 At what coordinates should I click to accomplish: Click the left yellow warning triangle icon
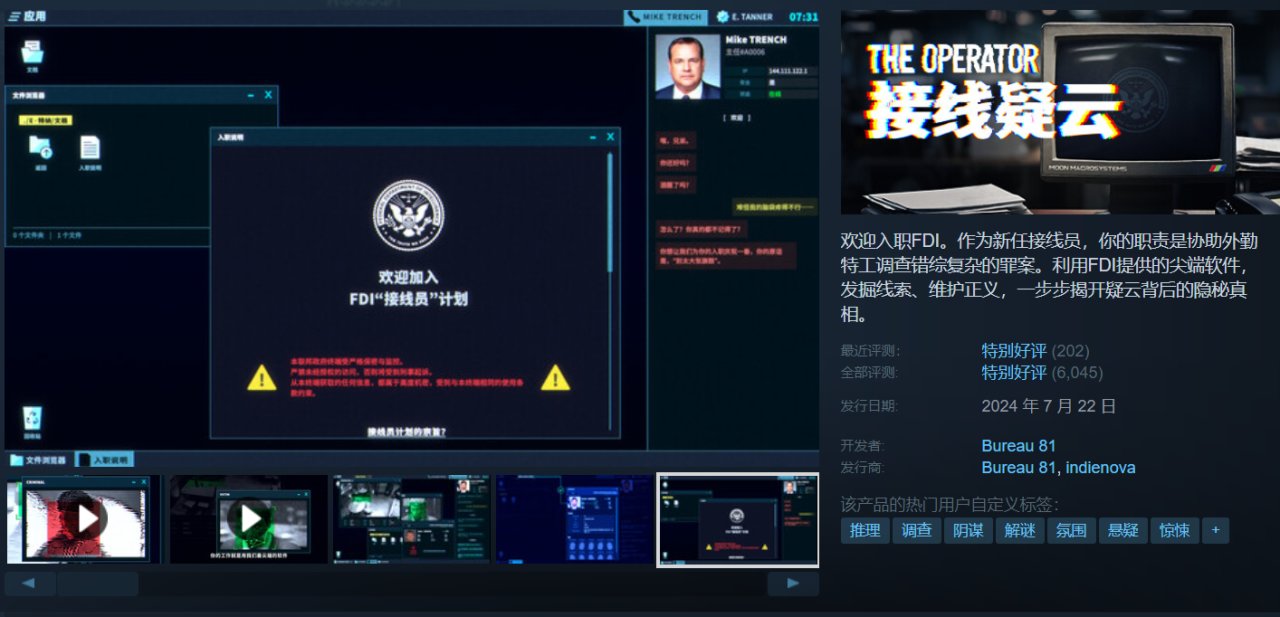[x=262, y=377]
